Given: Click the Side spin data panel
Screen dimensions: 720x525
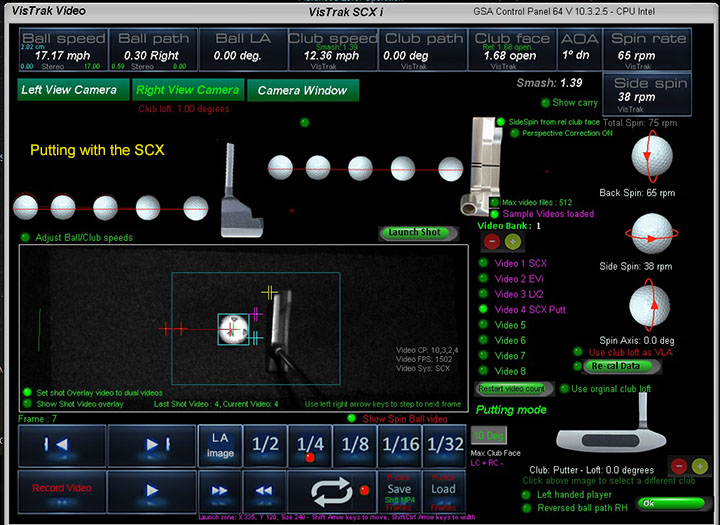Looking at the screenshot, I should pyautogui.click(x=647, y=94).
